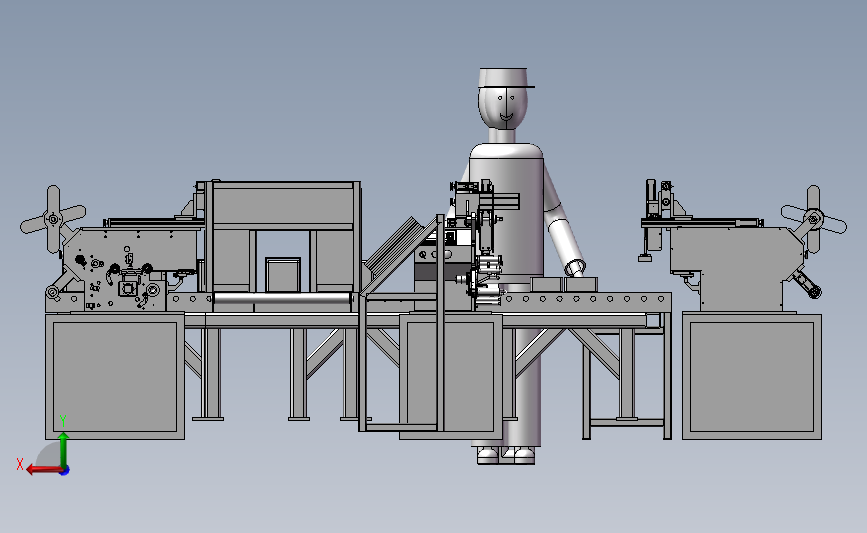
Task: Select the left four-blade reel holder
Action: [53, 220]
